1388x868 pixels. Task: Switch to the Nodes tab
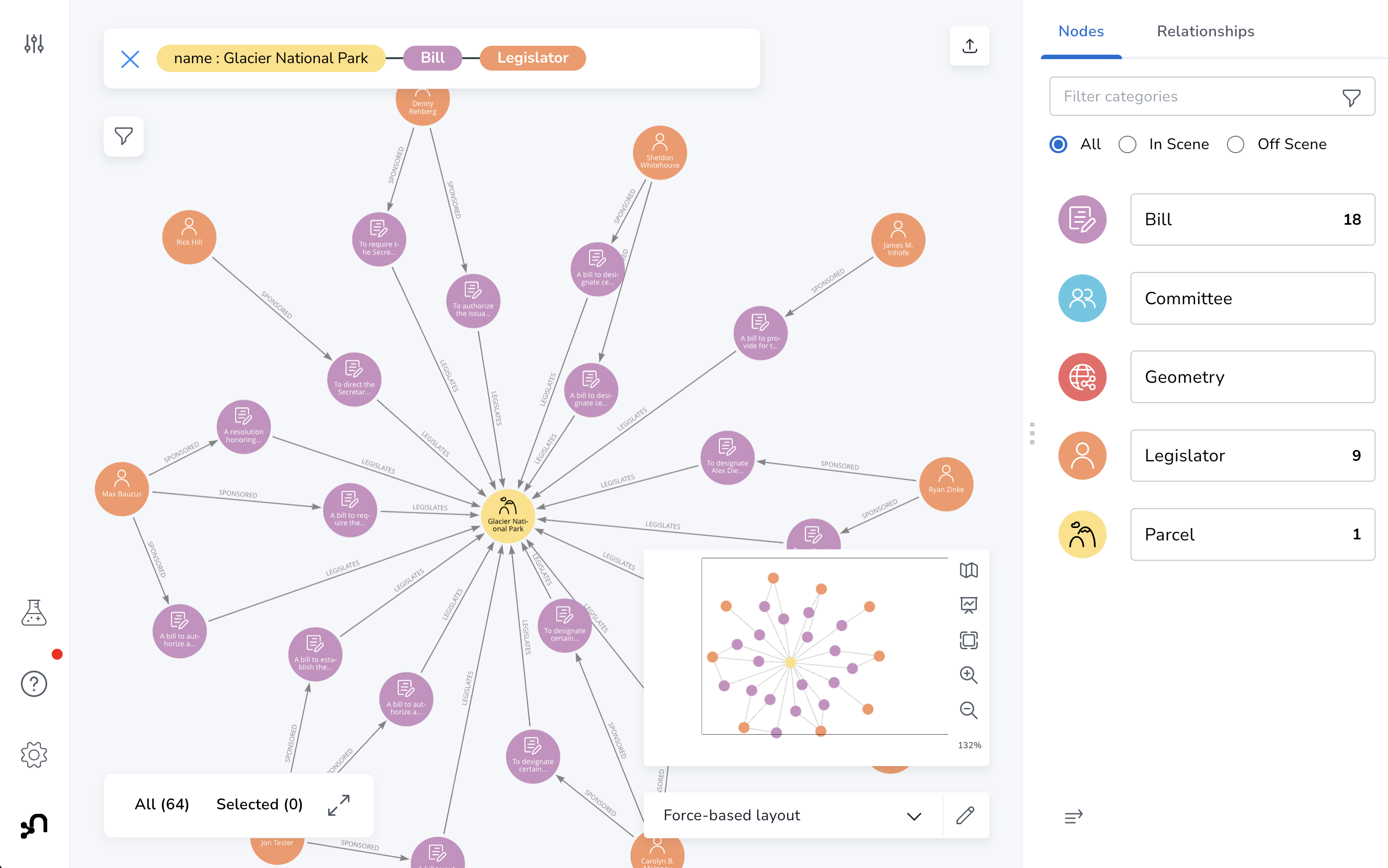pyautogui.click(x=1080, y=31)
